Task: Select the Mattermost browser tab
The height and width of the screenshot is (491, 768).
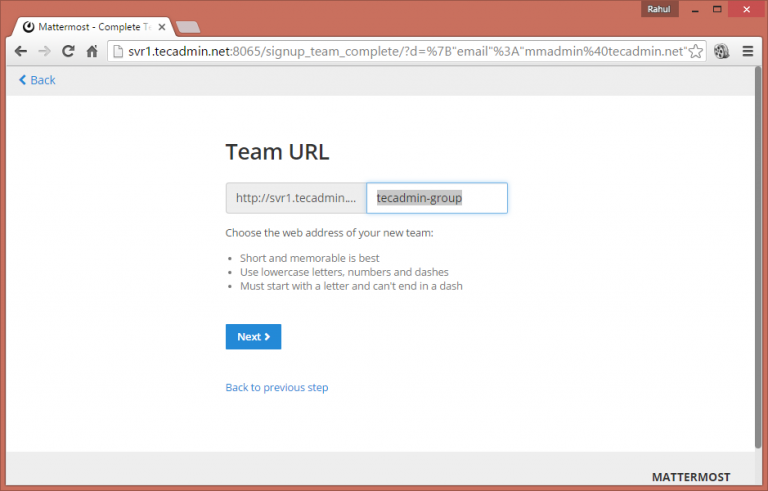Action: pos(90,26)
